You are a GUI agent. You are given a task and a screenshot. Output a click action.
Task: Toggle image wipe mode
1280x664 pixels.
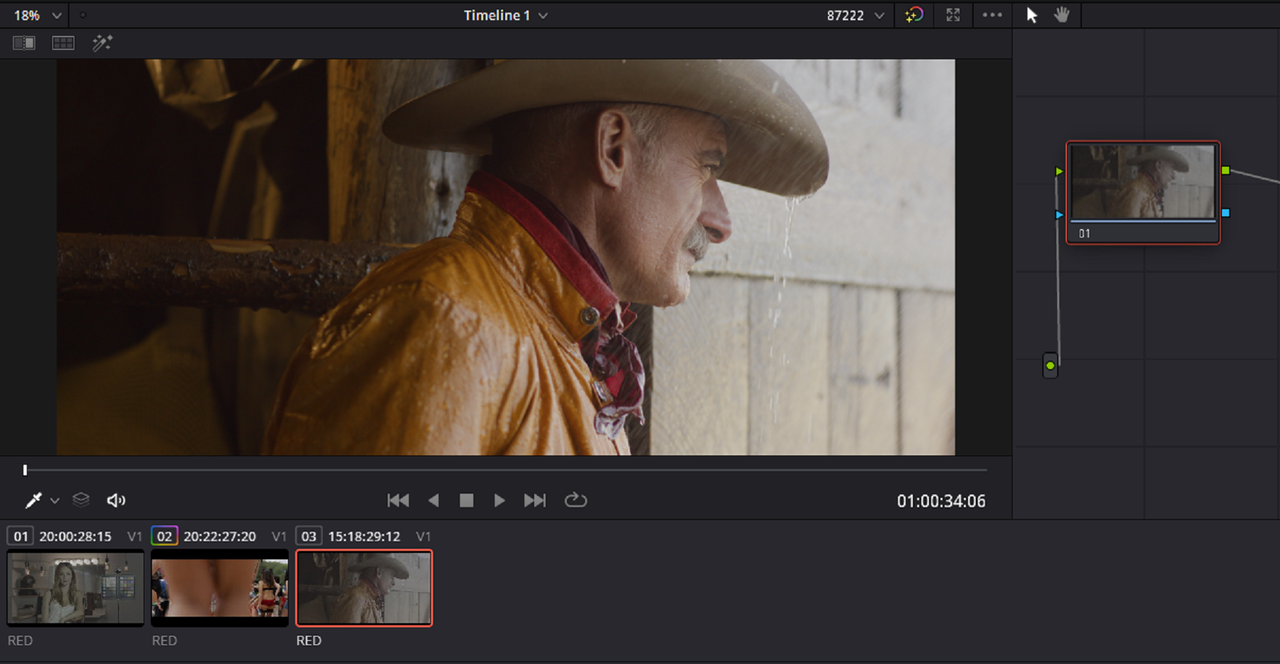point(24,43)
